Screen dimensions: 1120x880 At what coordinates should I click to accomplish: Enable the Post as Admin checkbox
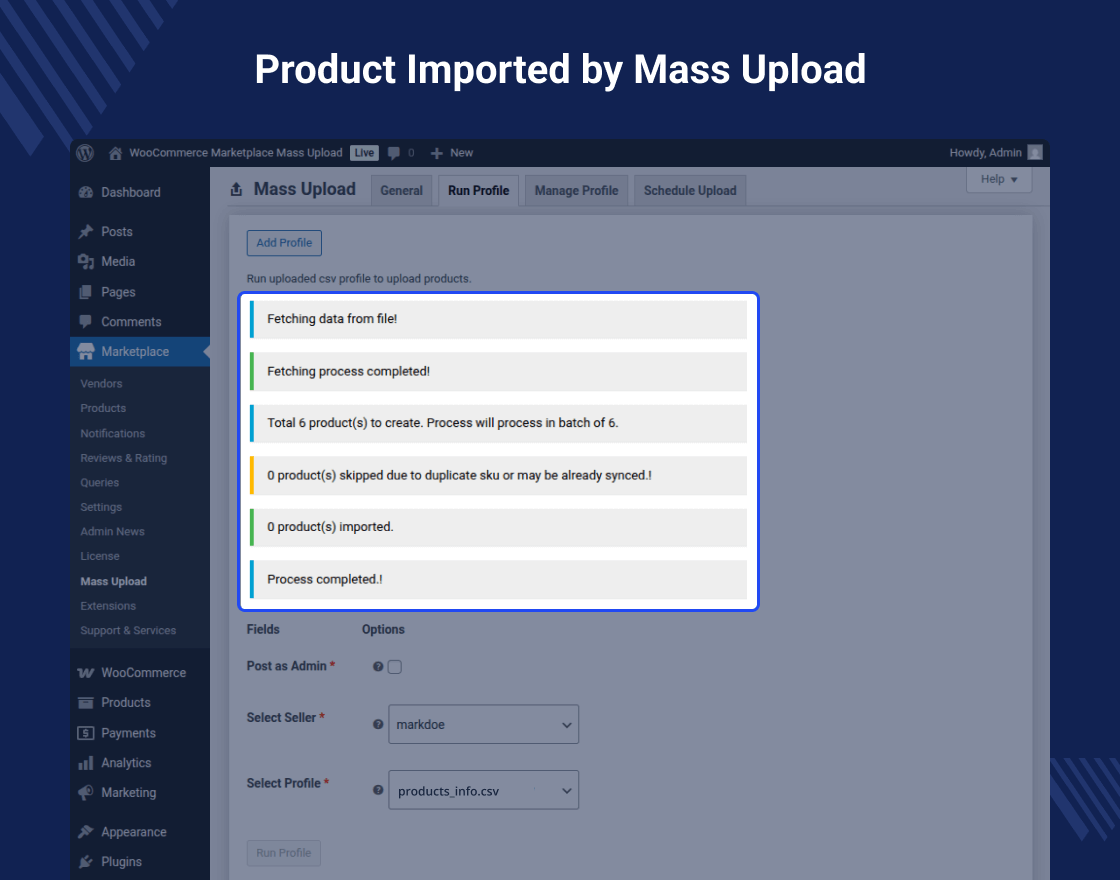[395, 667]
